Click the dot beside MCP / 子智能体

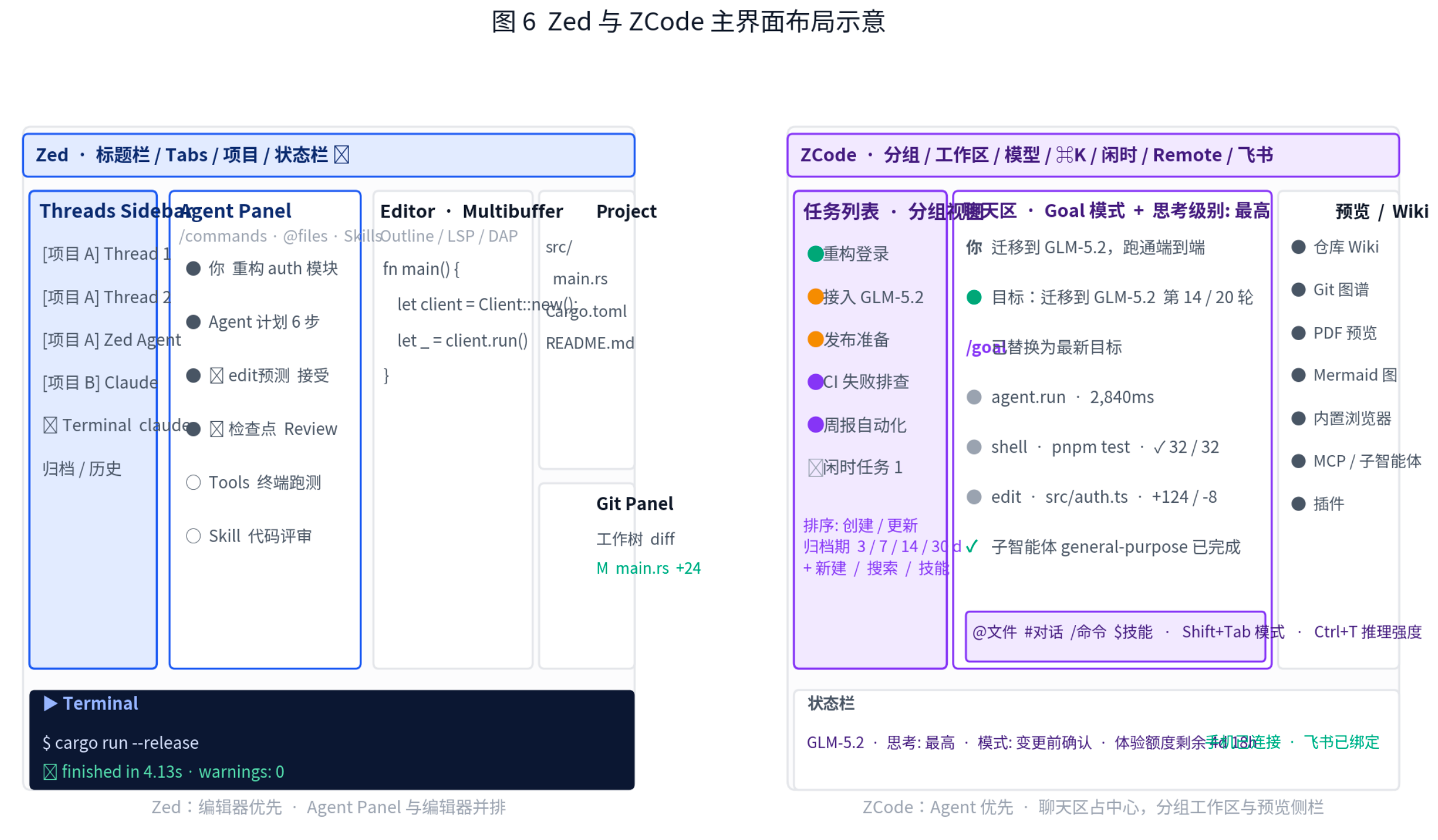coord(1299,461)
